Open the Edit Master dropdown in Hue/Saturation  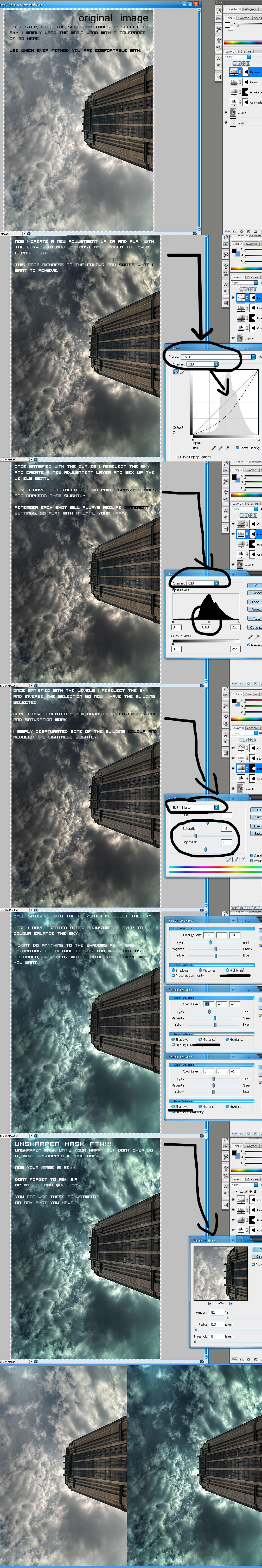pos(199,807)
